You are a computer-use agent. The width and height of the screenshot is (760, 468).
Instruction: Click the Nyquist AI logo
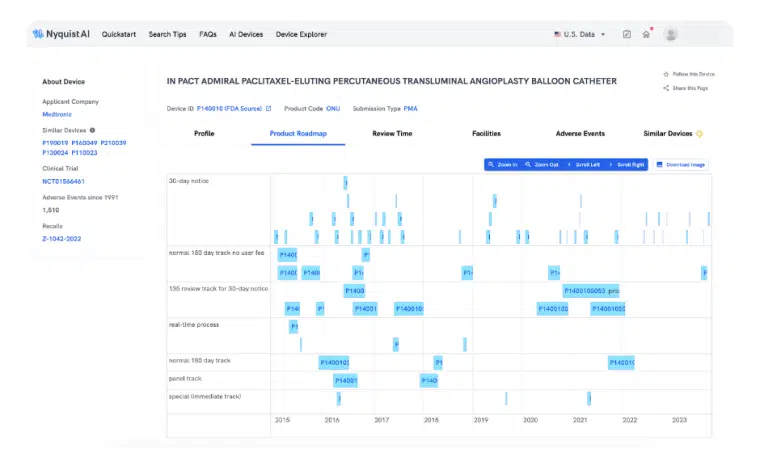coord(61,34)
